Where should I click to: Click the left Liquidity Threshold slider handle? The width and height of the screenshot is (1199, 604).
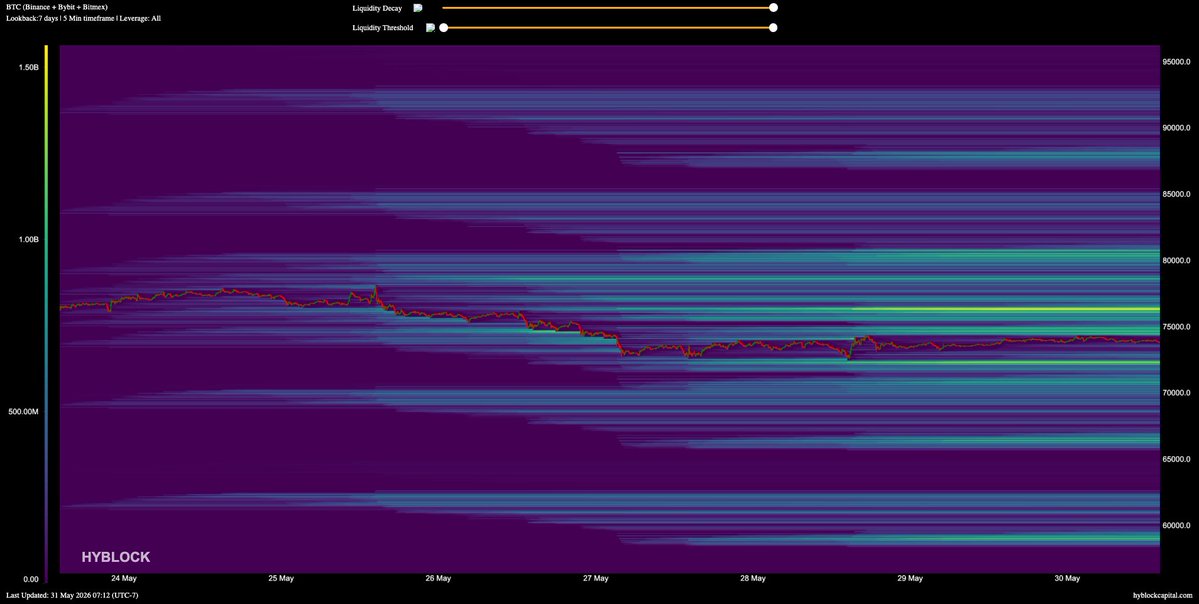(444, 28)
